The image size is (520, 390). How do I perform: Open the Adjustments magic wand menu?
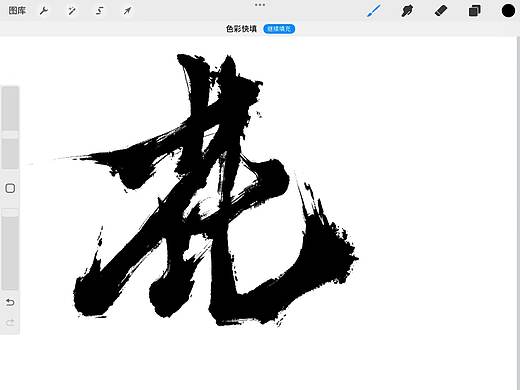(72, 11)
